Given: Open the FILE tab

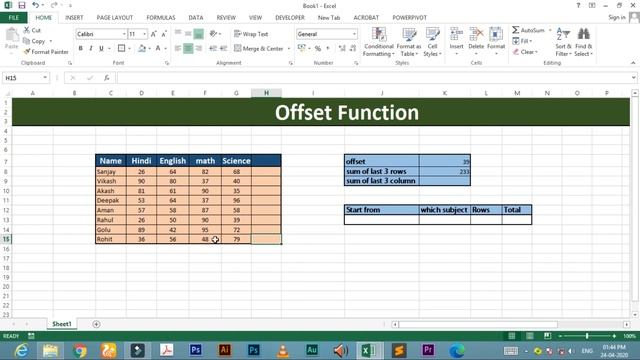Looking at the screenshot, I should coord(13,18).
